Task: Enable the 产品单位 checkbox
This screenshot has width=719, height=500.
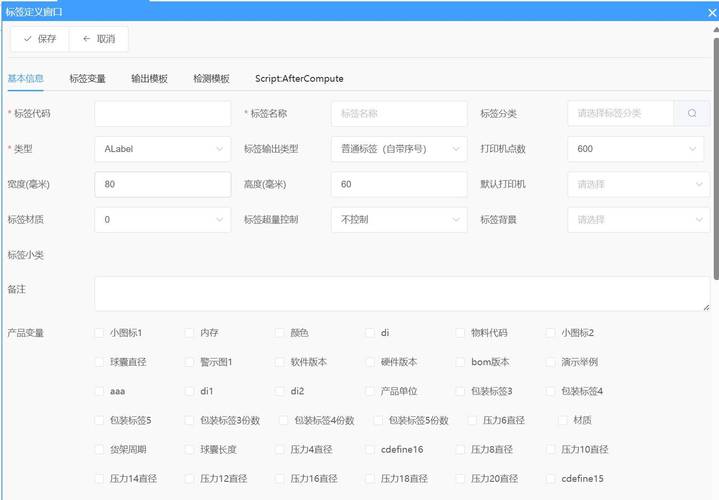Action: click(370, 391)
